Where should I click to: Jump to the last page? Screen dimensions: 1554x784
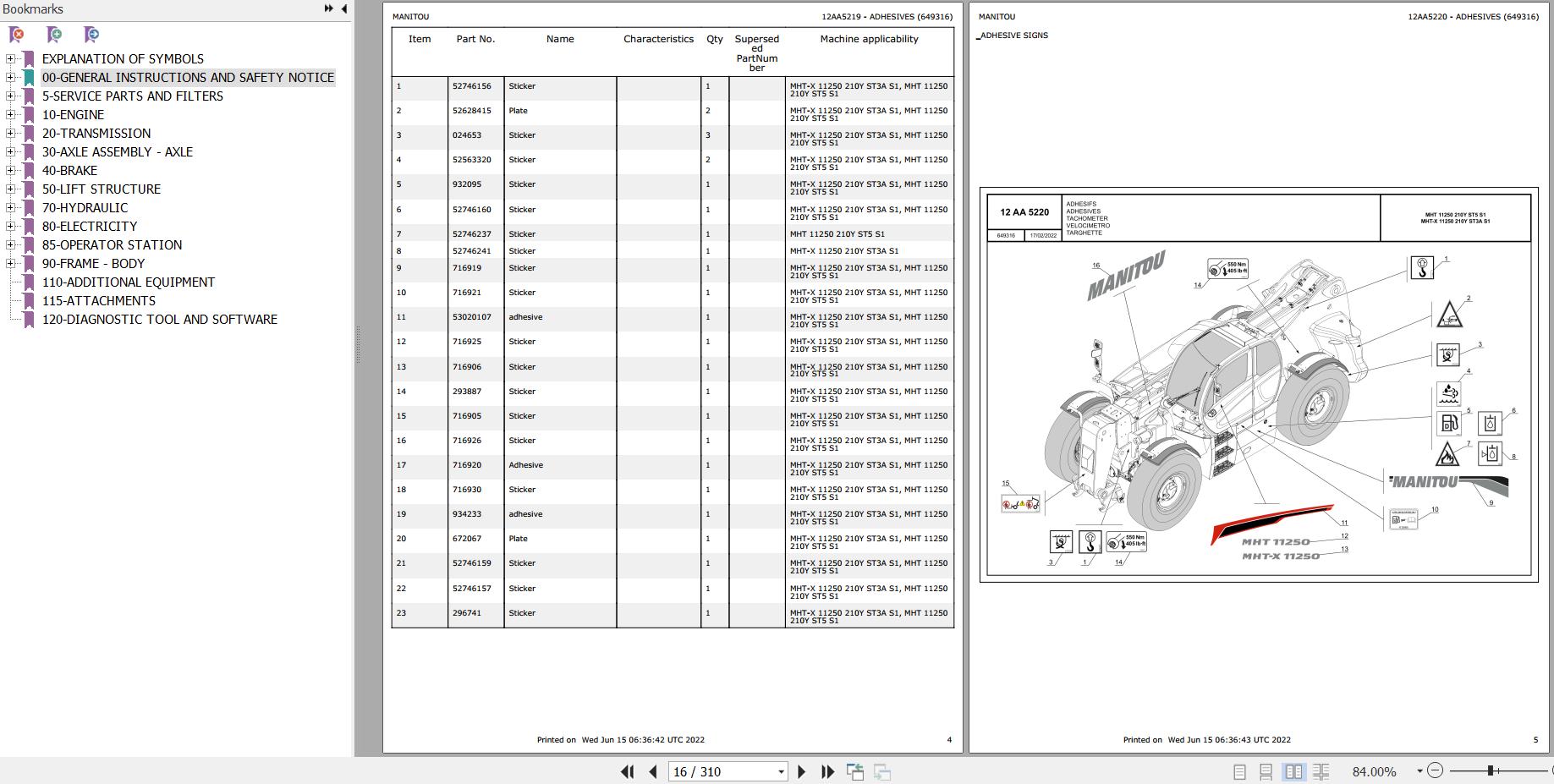[x=828, y=771]
